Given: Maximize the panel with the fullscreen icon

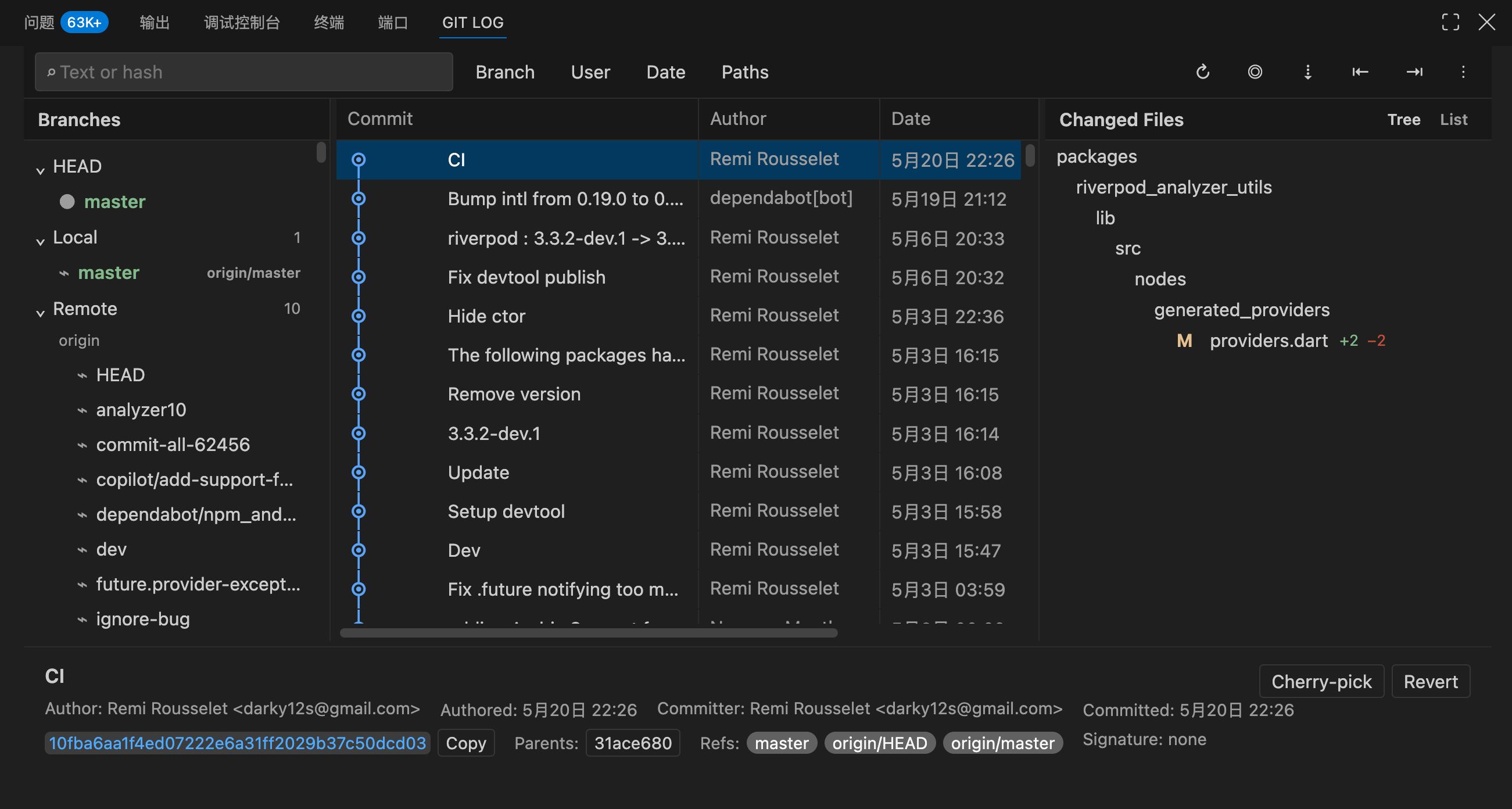Looking at the screenshot, I should pyautogui.click(x=1450, y=22).
